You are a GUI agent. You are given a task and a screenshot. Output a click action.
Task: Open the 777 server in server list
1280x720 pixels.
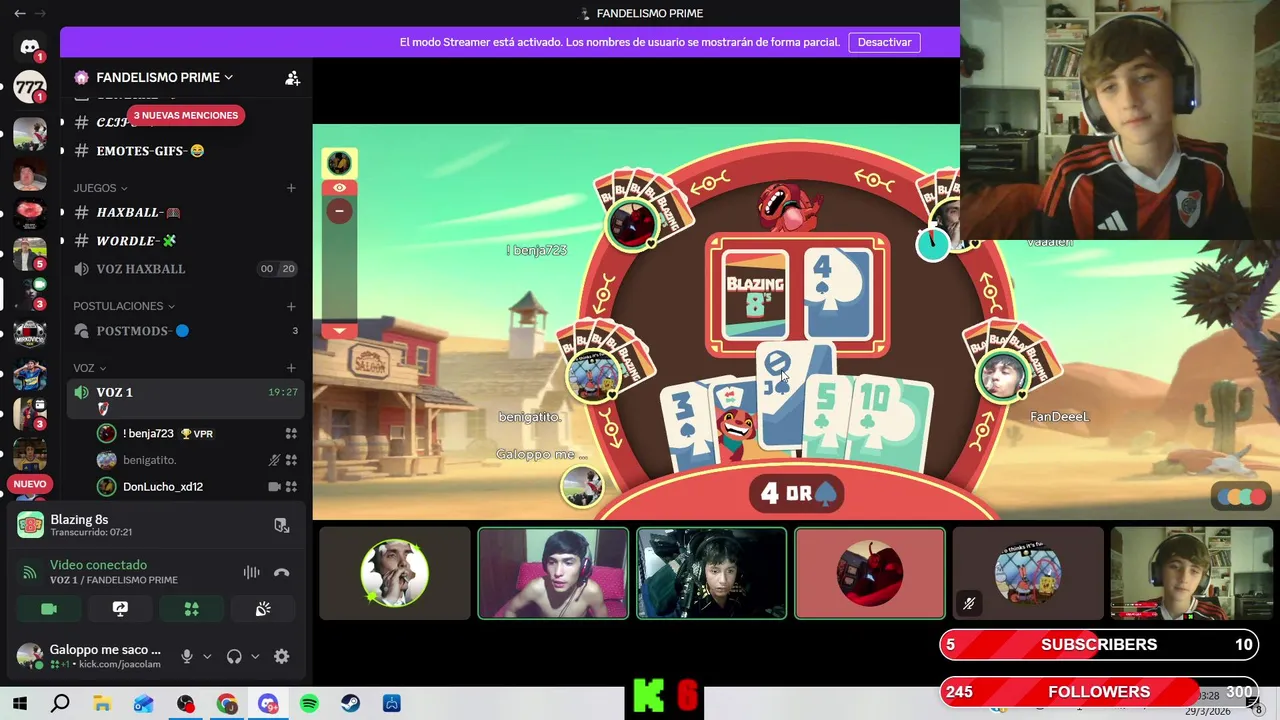[x=30, y=88]
